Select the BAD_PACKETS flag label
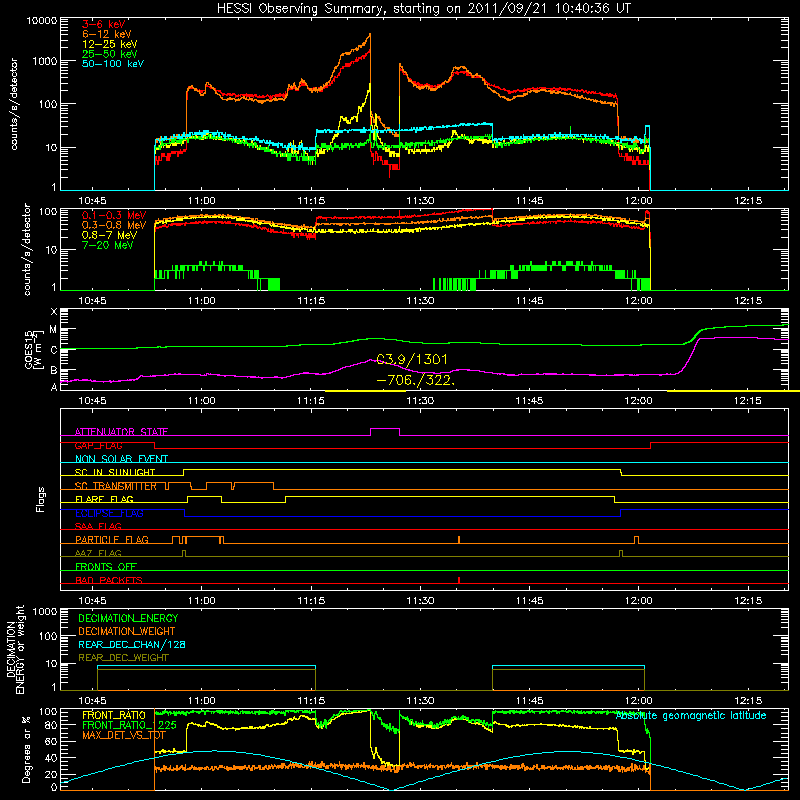This screenshot has height=800, width=800. click(x=109, y=580)
